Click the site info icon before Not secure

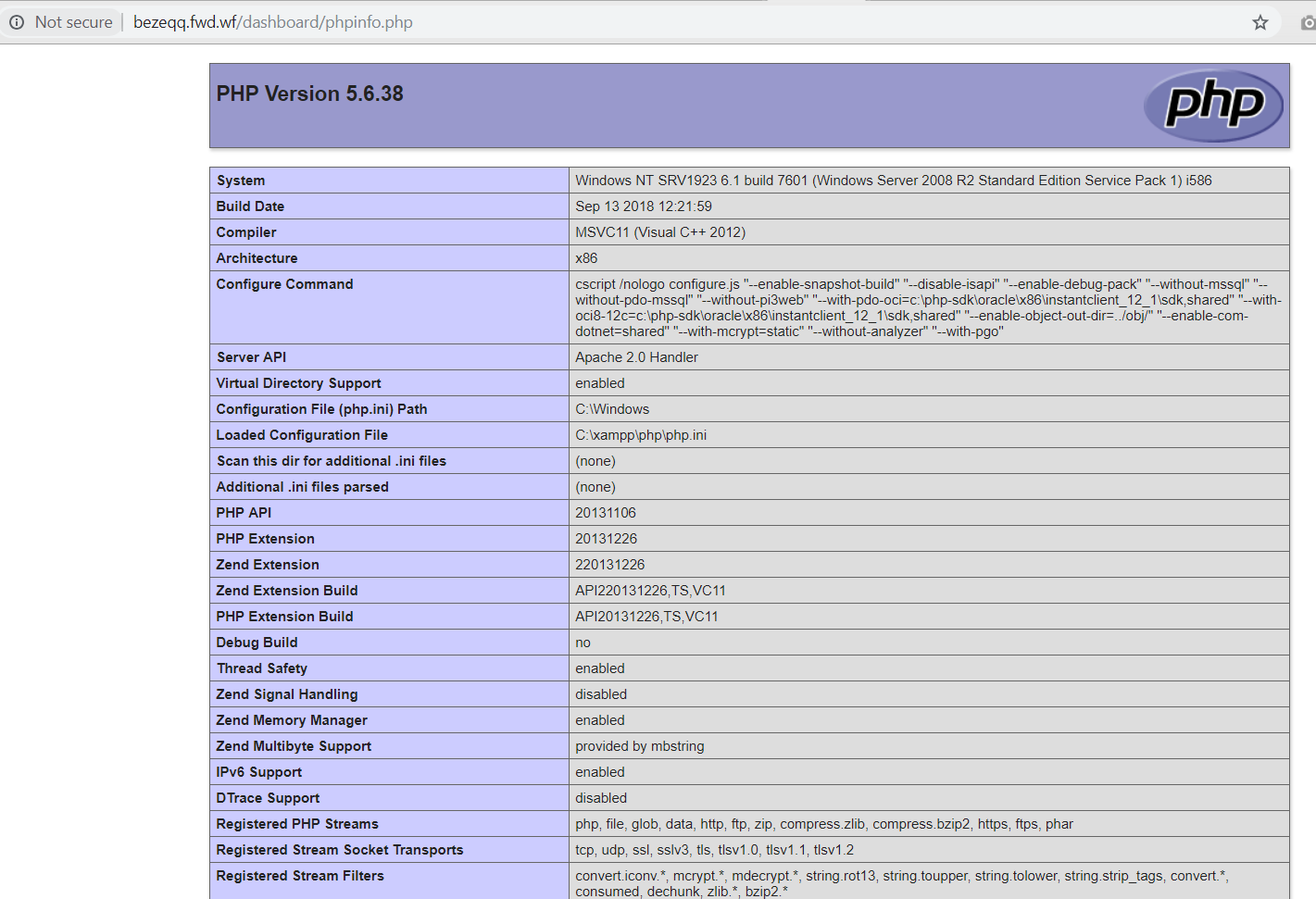[x=17, y=22]
